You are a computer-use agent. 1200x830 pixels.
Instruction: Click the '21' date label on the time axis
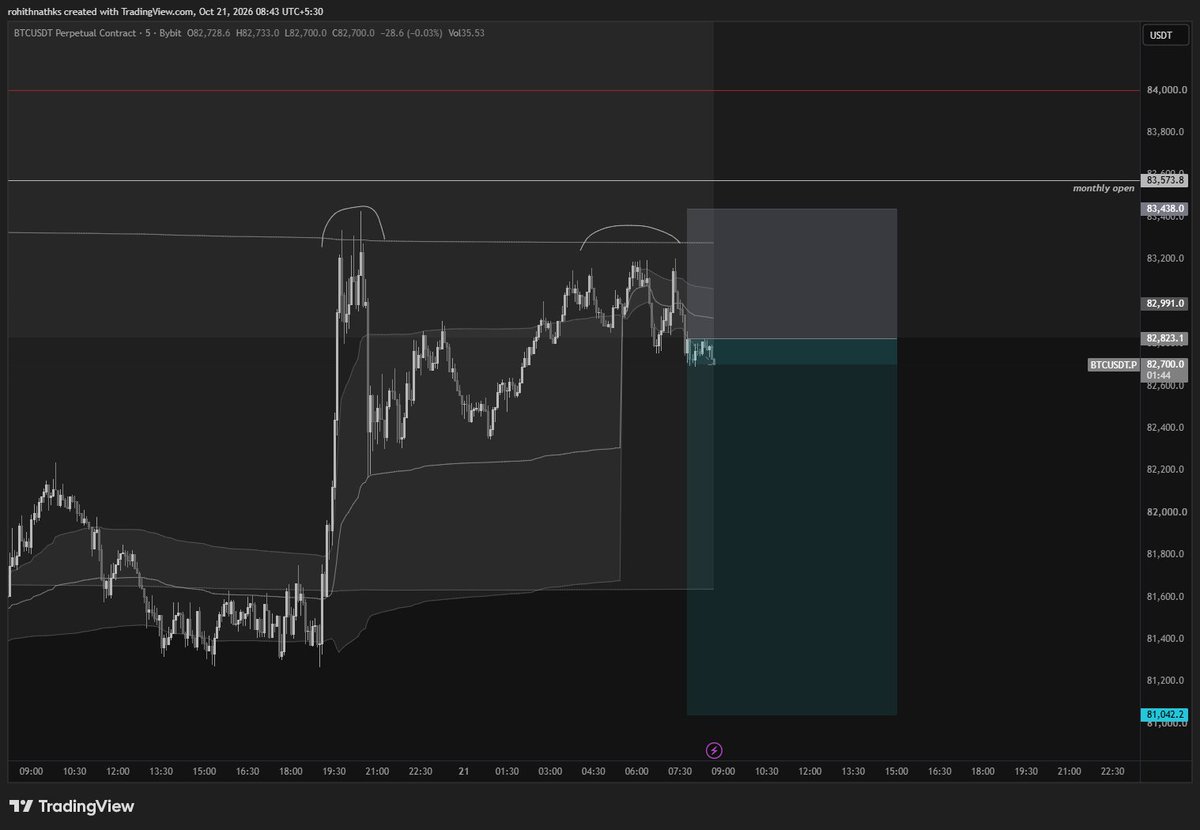coord(463,771)
